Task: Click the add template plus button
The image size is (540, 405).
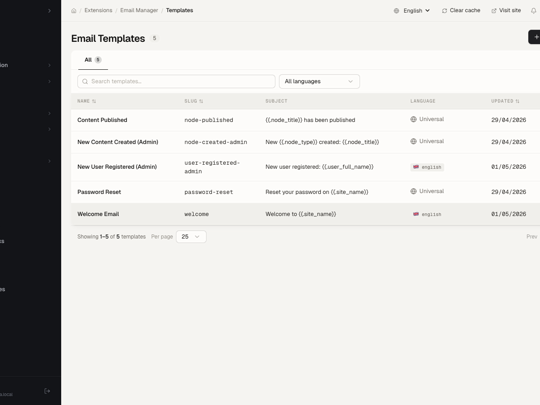Action: coord(535,37)
